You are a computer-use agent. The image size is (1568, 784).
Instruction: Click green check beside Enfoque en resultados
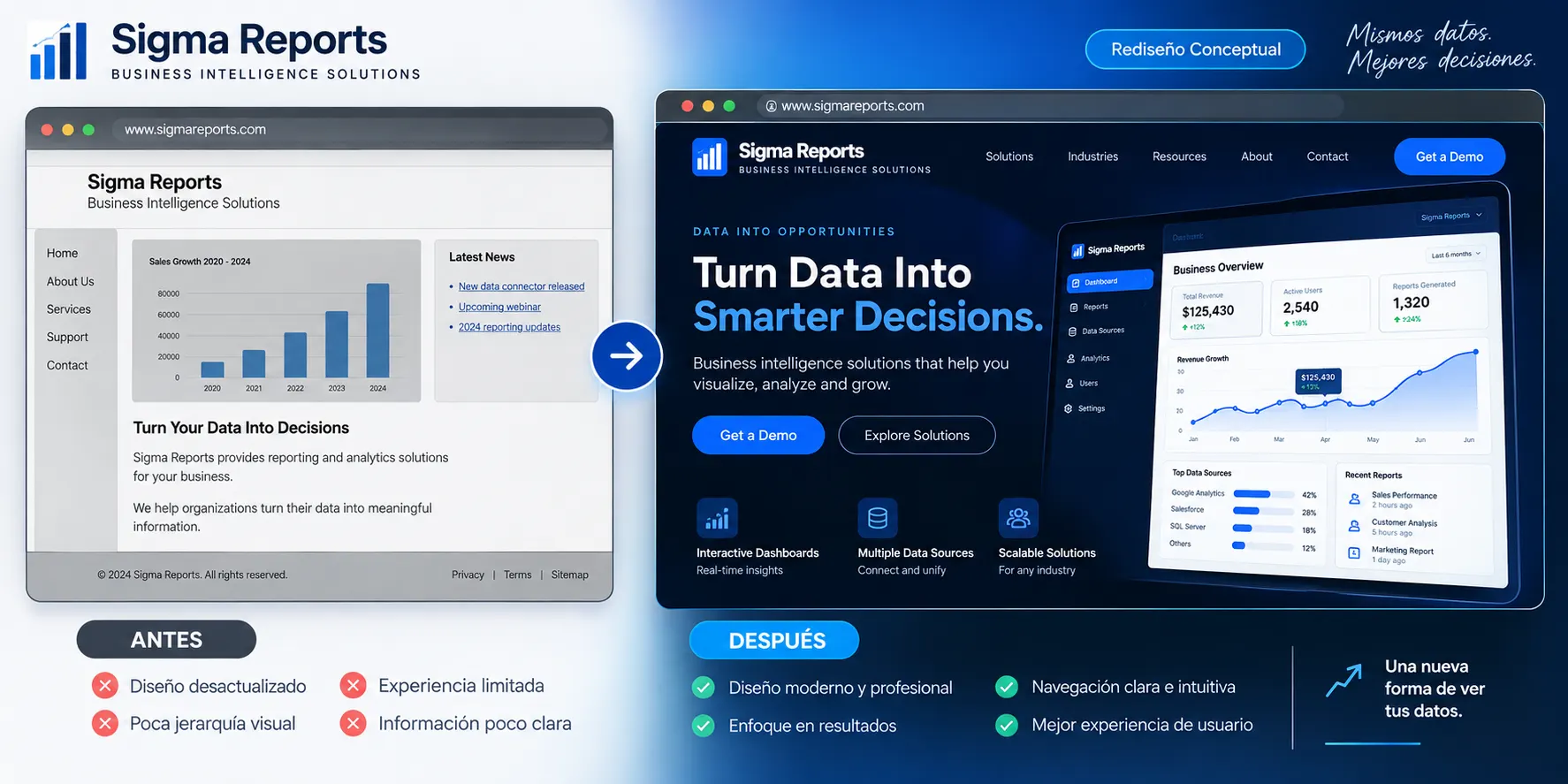pos(704,726)
